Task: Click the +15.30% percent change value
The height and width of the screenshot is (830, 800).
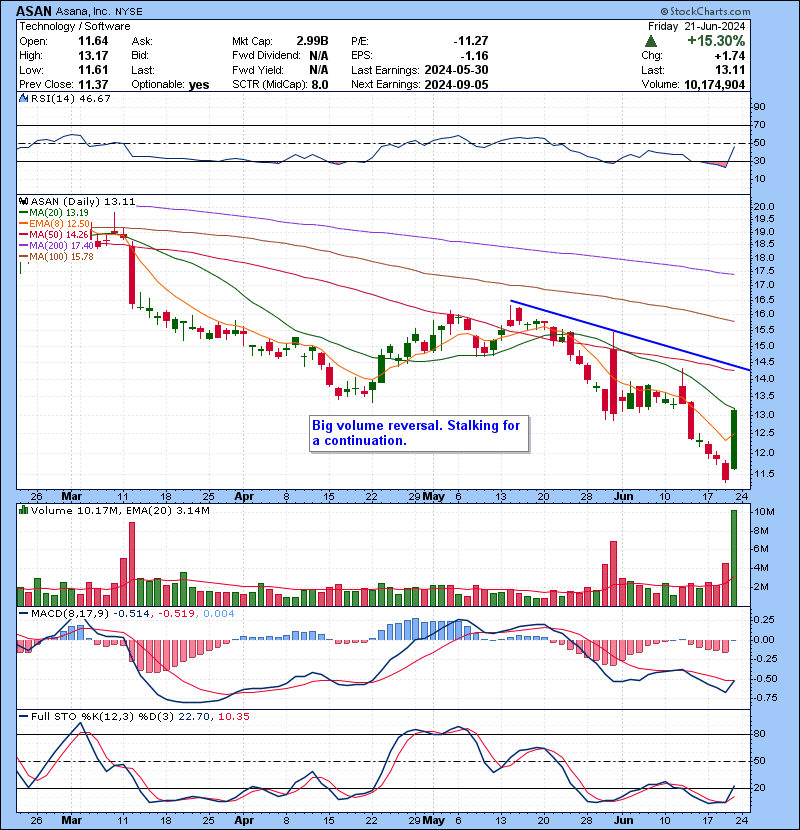Action: coord(716,41)
